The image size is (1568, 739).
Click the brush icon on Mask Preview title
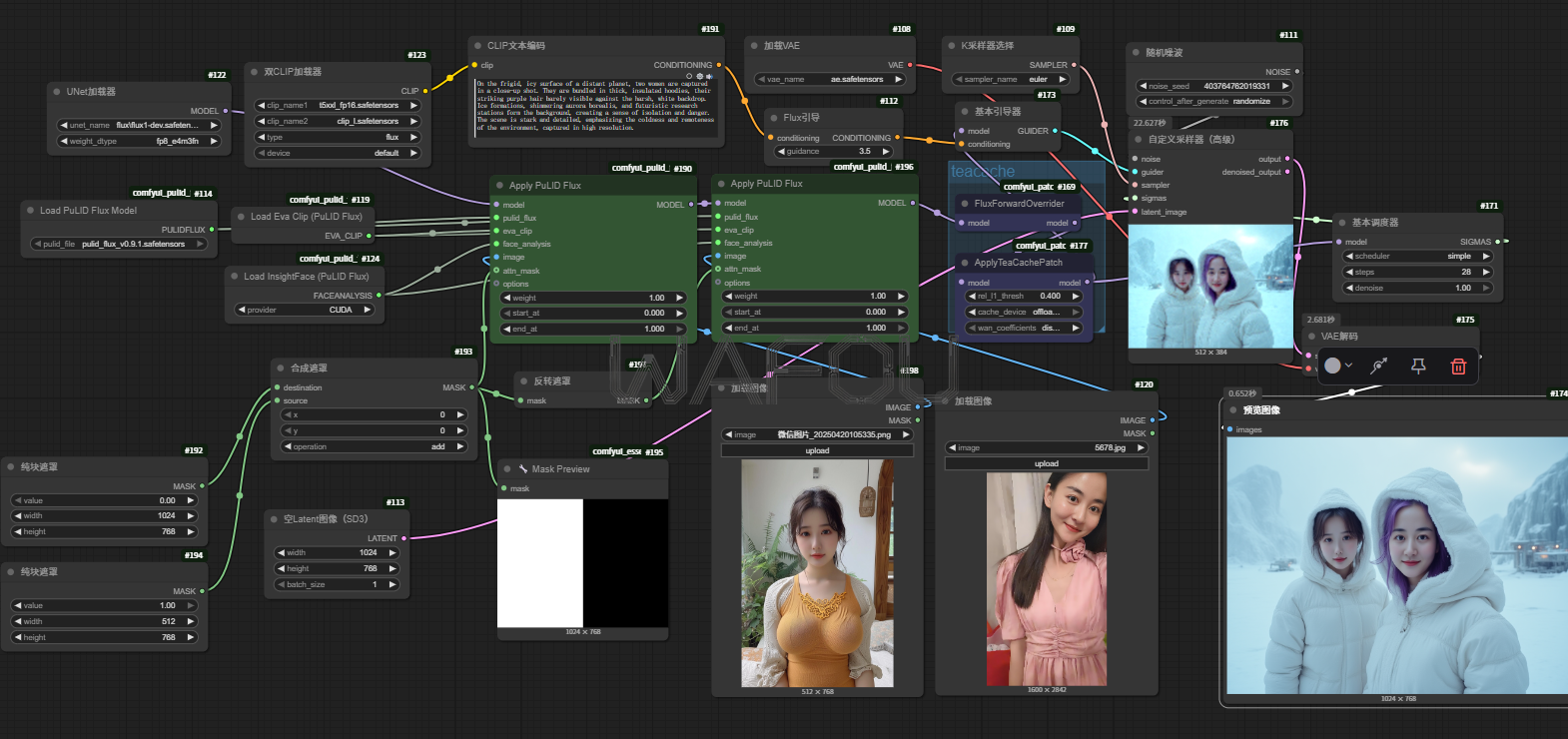tap(522, 468)
